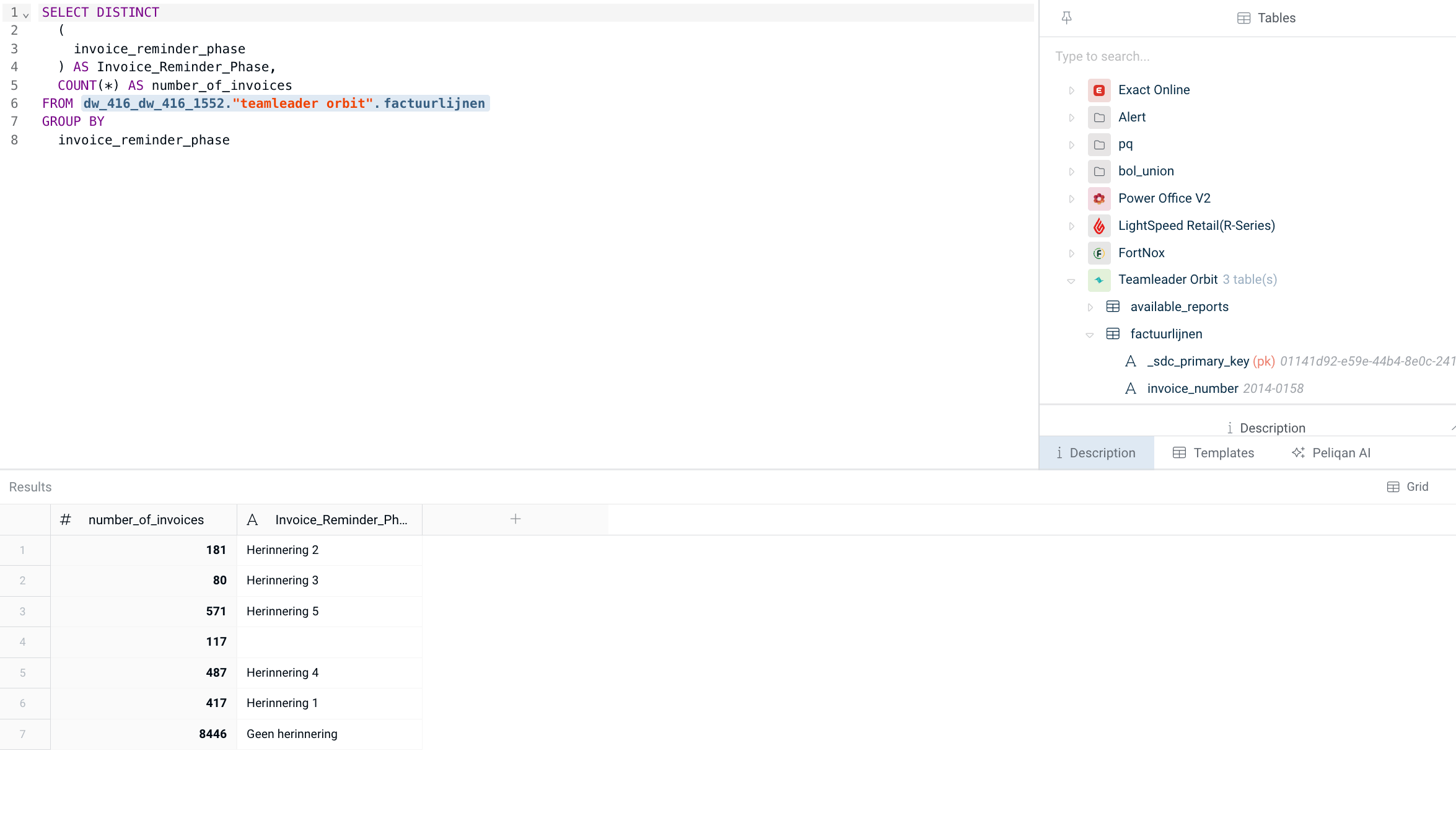The height and width of the screenshot is (813, 1456).
Task: Click the 'Herinnering 5' result cell
Action: point(330,612)
